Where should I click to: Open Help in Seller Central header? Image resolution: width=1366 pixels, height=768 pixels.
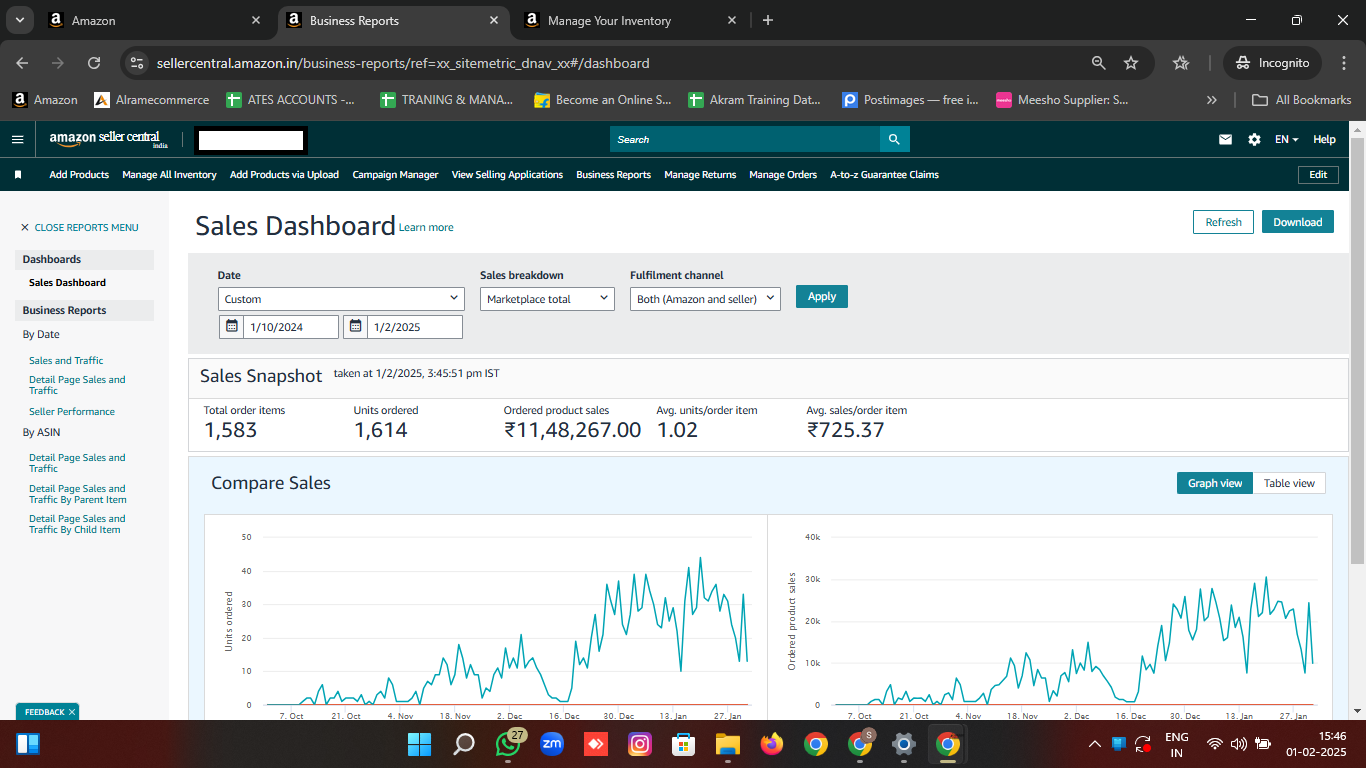(x=1324, y=140)
